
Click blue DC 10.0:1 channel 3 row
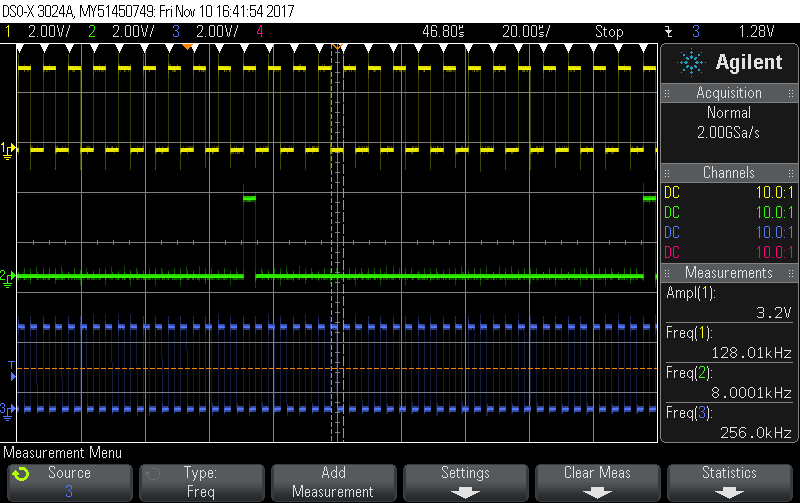pos(729,233)
